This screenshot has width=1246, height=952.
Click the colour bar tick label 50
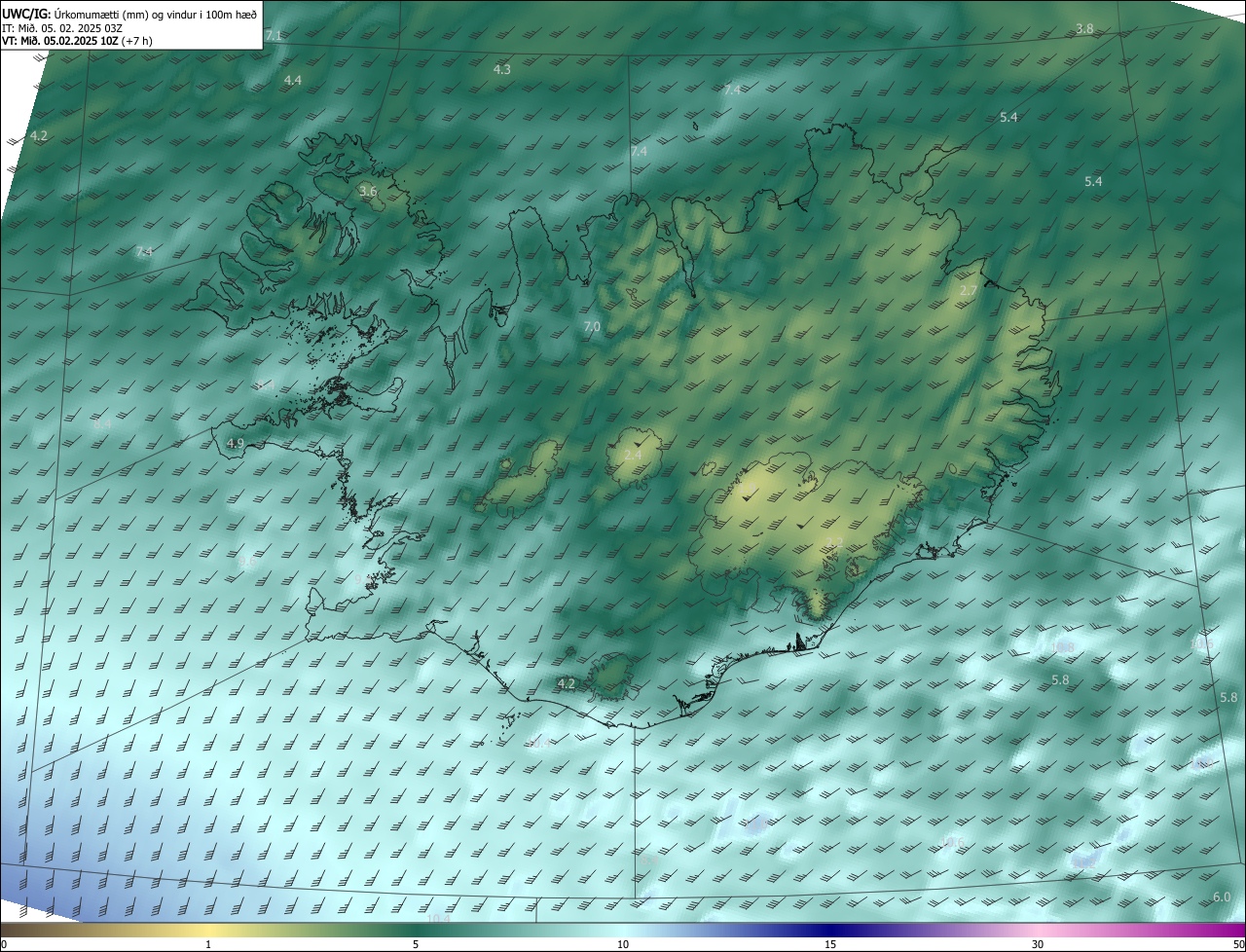[1238, 945]
